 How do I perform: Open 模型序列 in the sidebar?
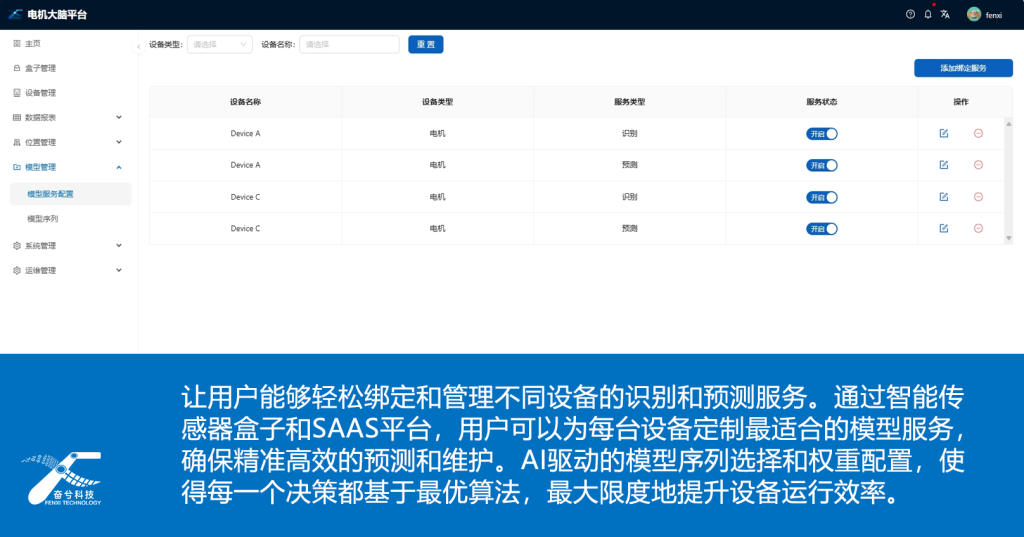(x=43, y=218)
